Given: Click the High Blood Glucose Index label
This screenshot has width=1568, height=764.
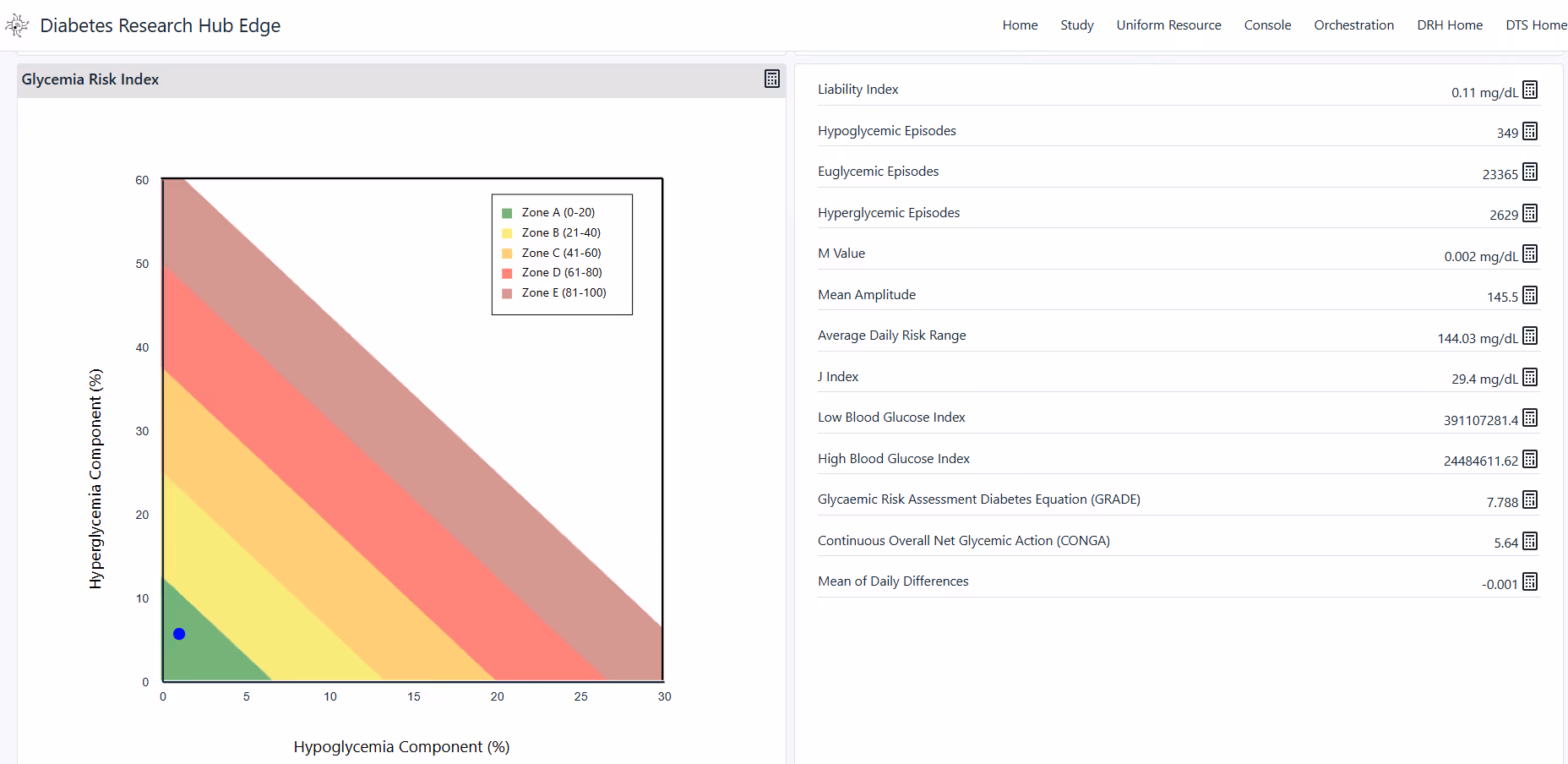Looking at the screenshot, I should coord(894,459).
